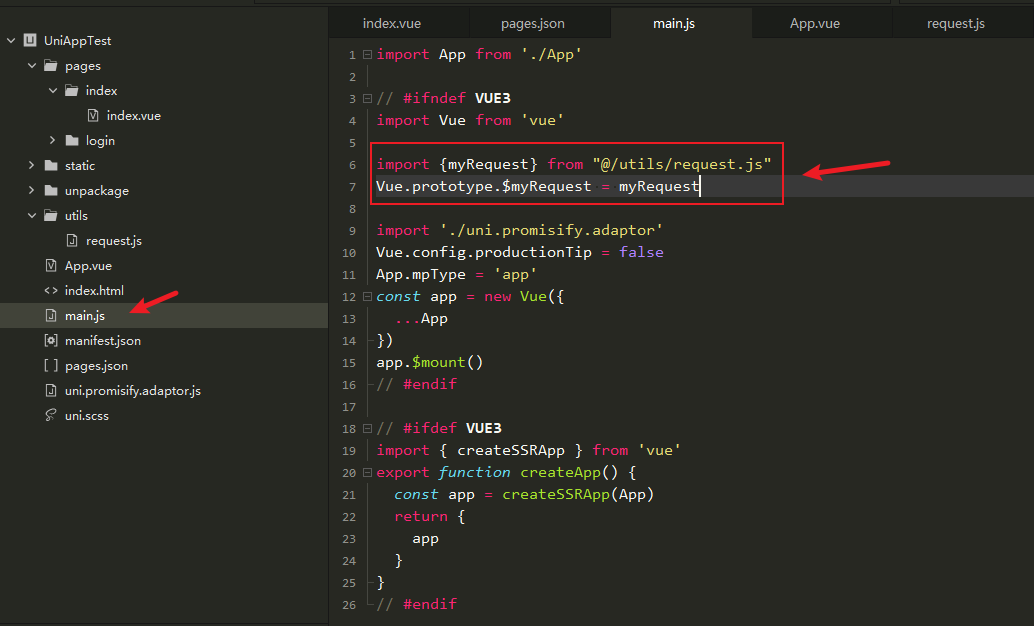The image size is (1034, 626).
Task: Click the UniAppTest project icon
Action: 30,40
